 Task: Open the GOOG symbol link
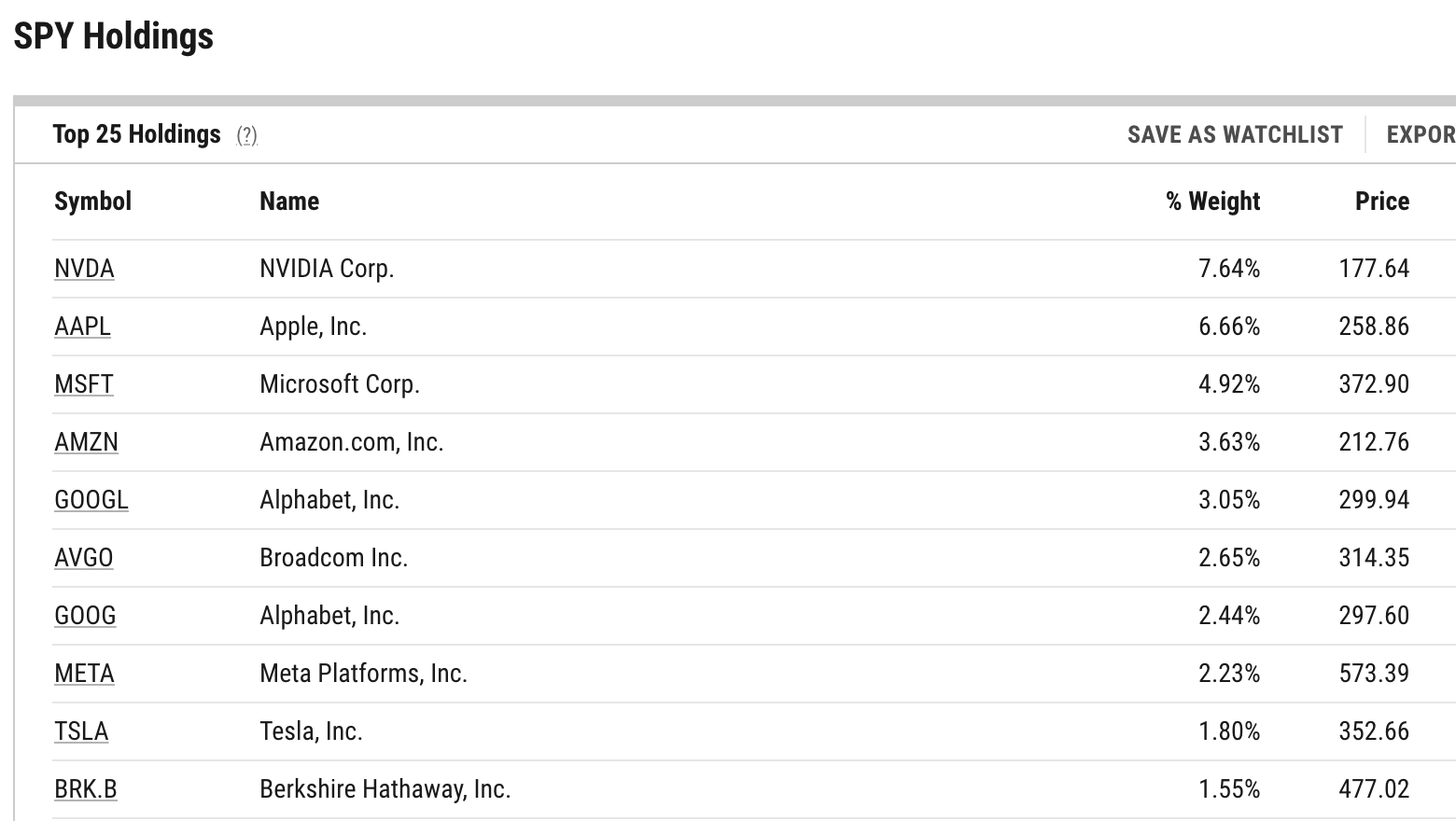point(85,616)
